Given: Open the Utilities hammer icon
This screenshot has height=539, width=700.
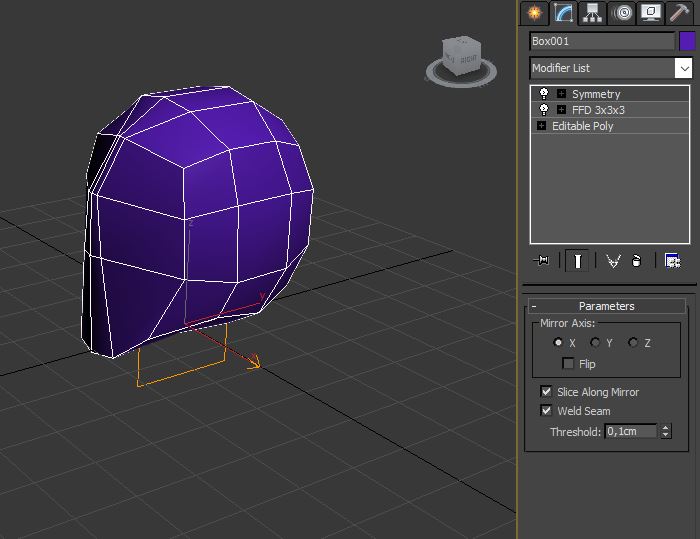Looking at the screenshot, I should coord(681,13).
